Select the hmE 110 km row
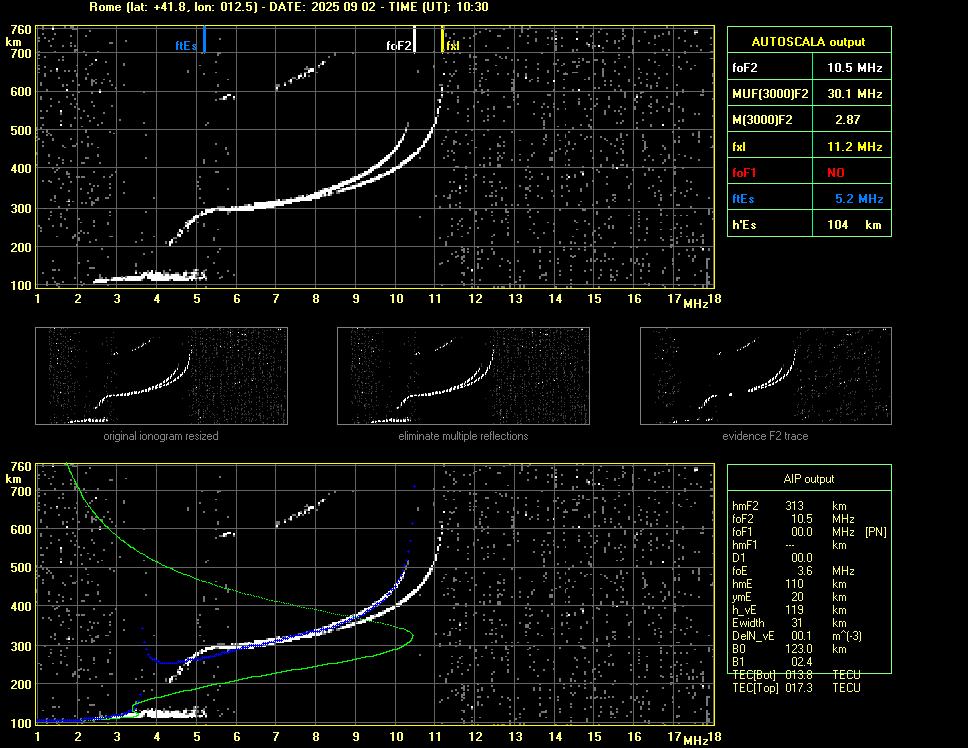This screenshot has width=968, height=748. (x=788, y=584)
